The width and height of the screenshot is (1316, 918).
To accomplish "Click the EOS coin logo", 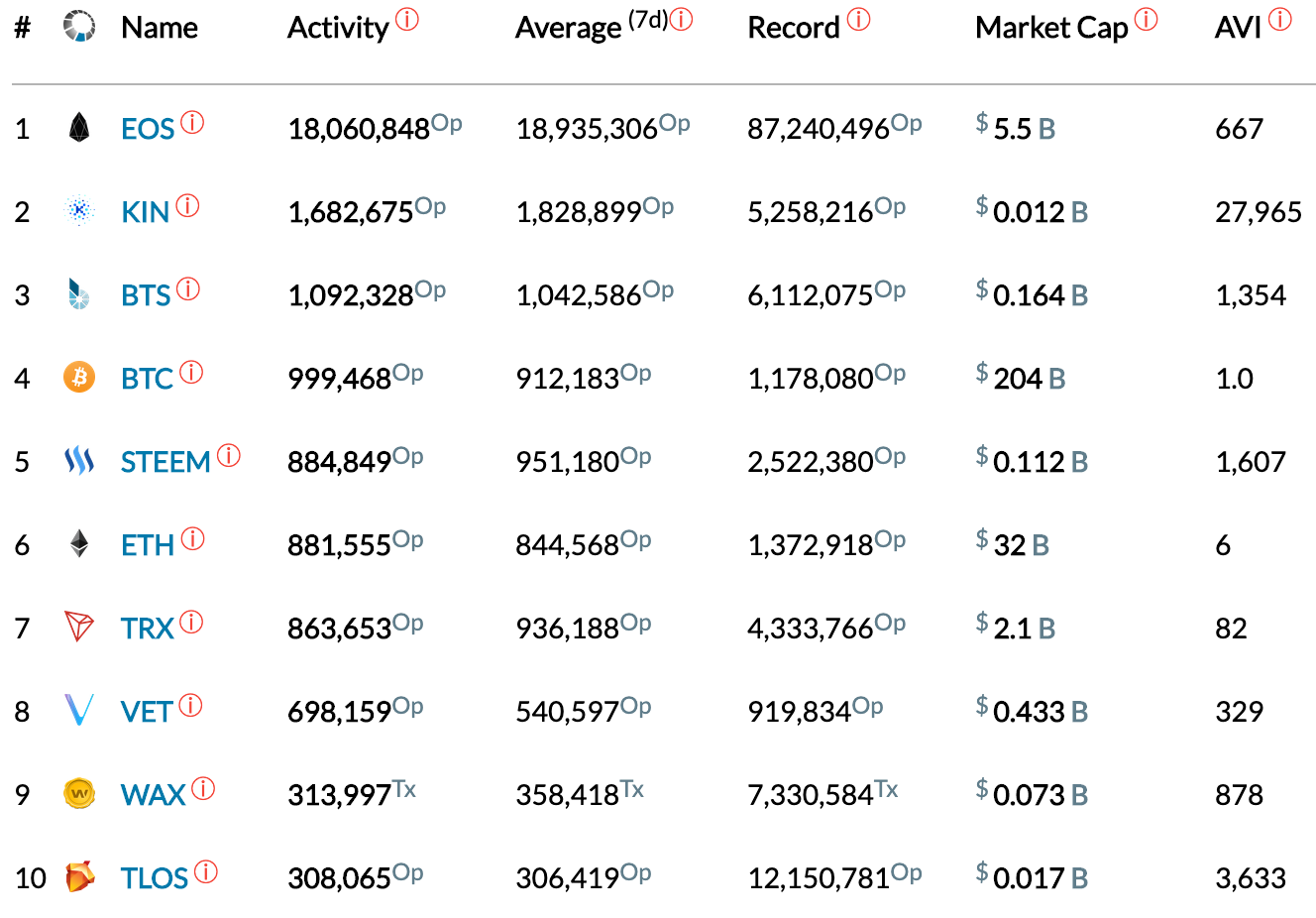I will (x=79, y=128).
